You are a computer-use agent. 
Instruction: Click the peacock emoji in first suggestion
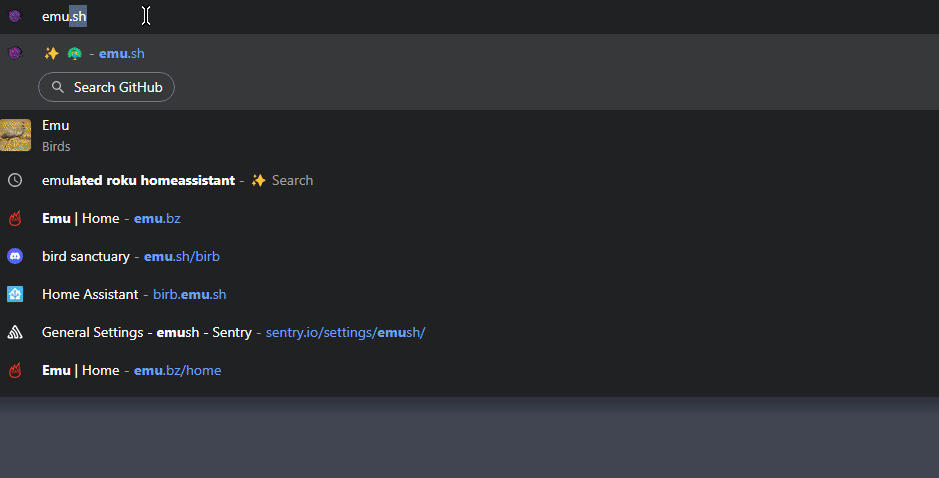pyautogui.click(x=74, y=53)
